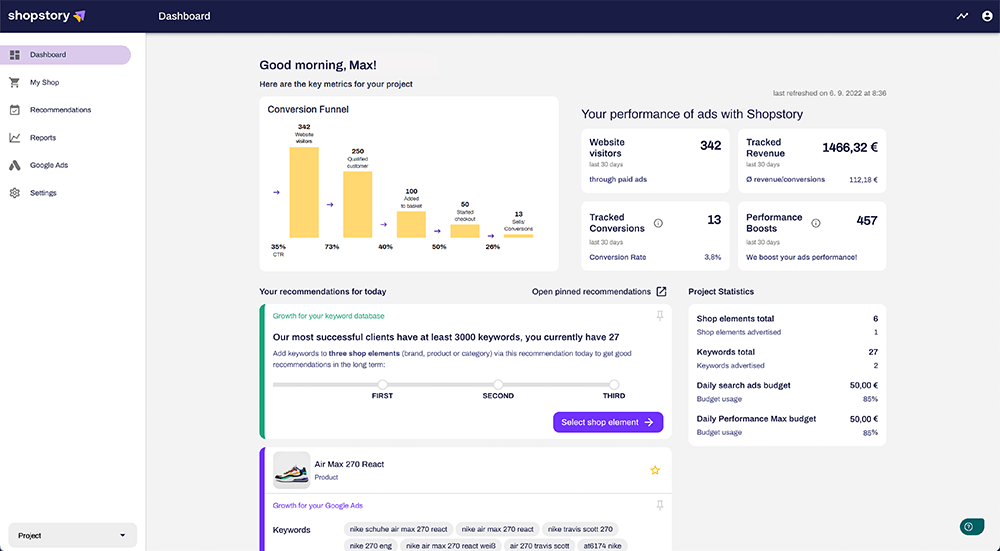Pin the keyword database recommendation

[660, 316]
